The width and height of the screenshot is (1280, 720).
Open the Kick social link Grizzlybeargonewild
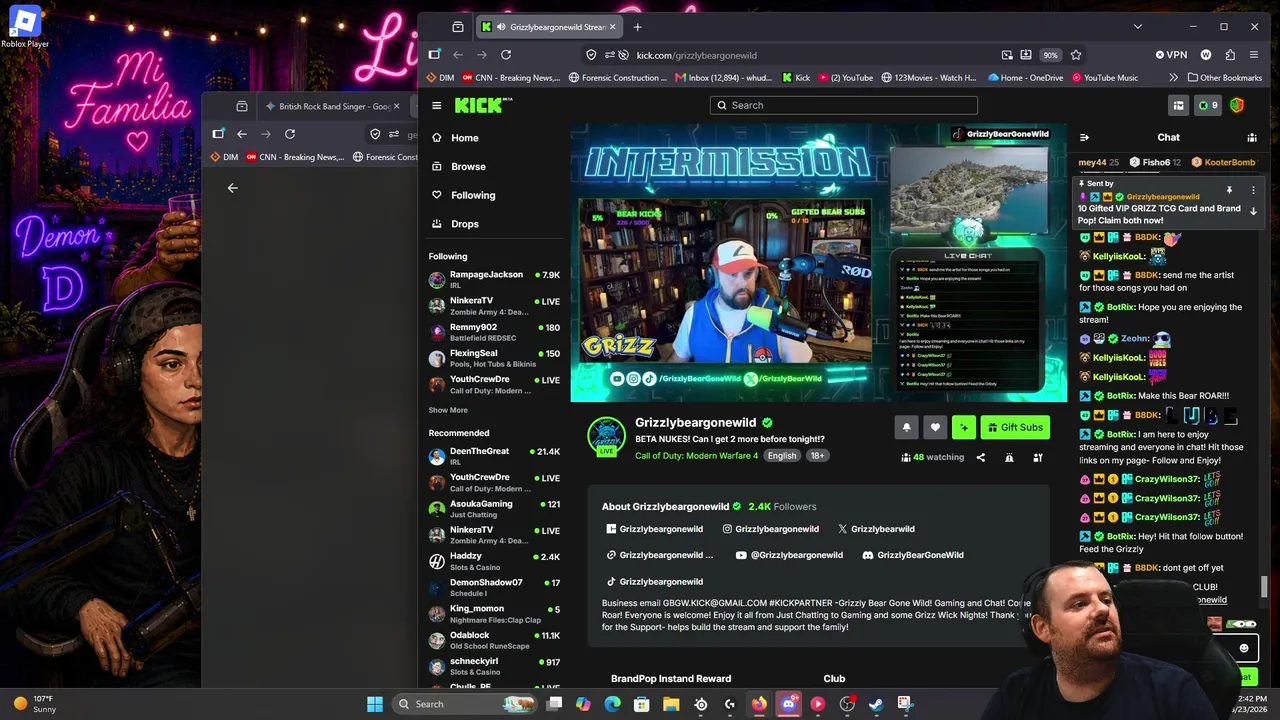click(x=654, y=529)
